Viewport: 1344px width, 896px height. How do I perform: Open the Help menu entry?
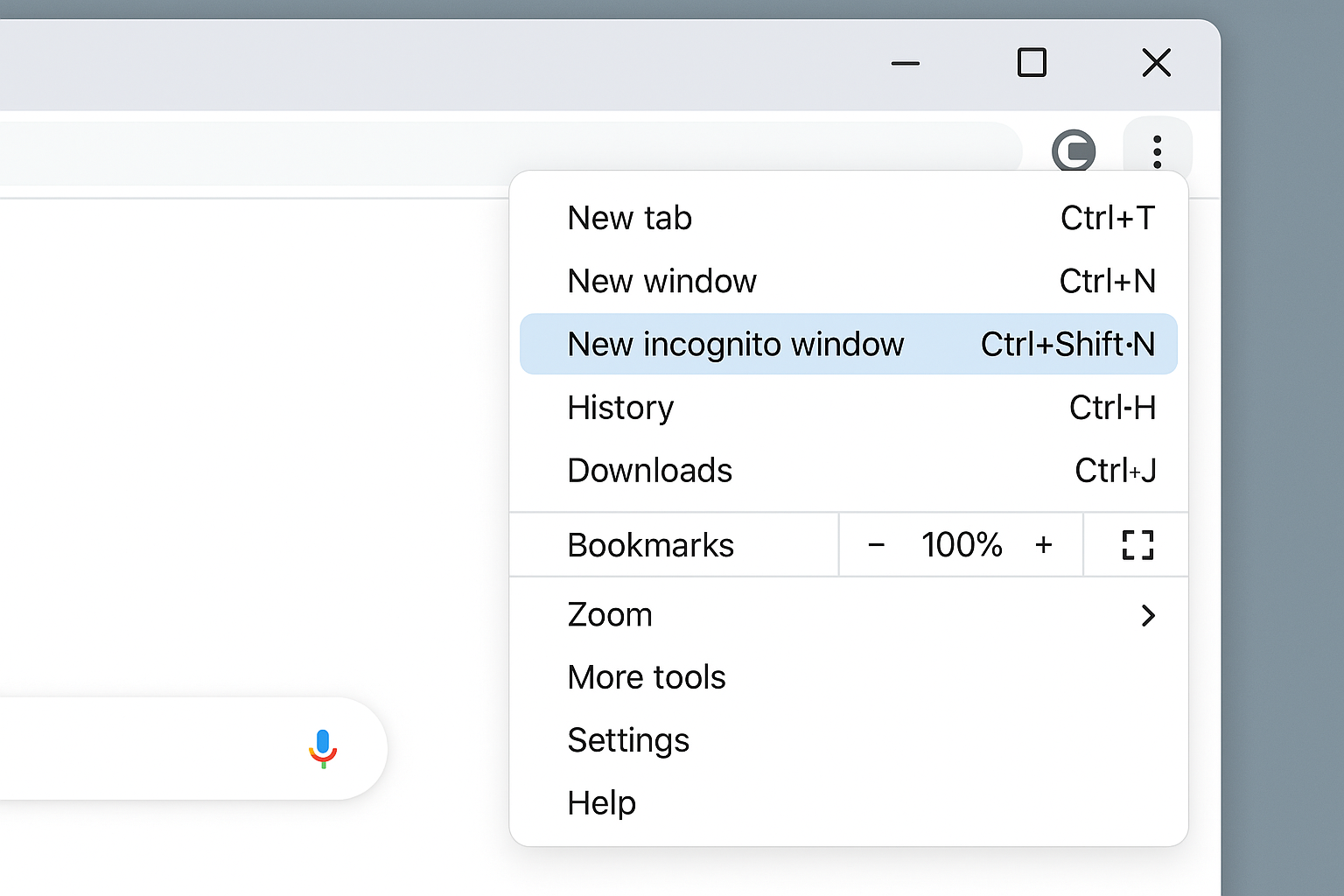coord(601,802)
